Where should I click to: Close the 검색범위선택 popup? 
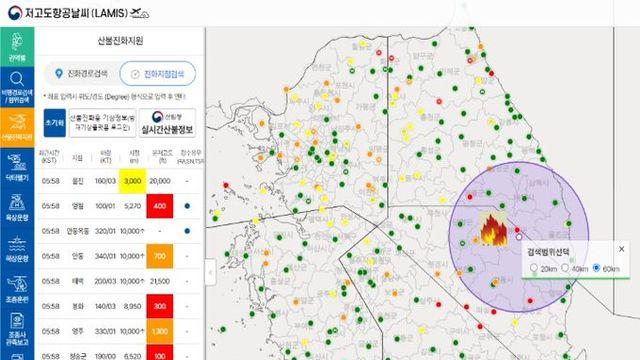(622, 249)
